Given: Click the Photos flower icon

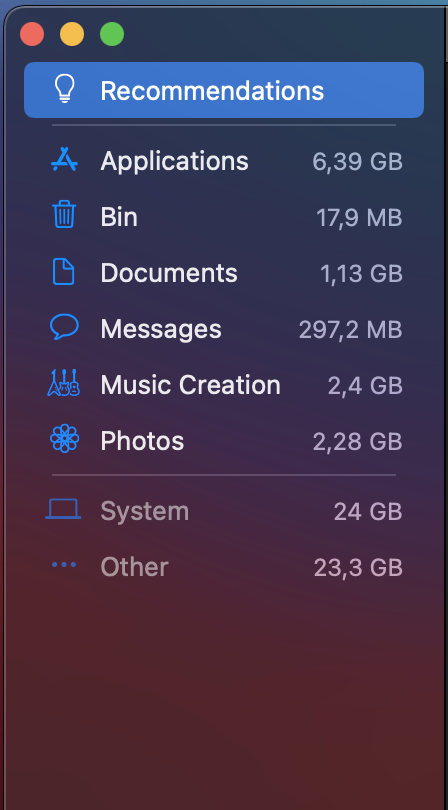Looking at the screenshot, I should [65, 439].
